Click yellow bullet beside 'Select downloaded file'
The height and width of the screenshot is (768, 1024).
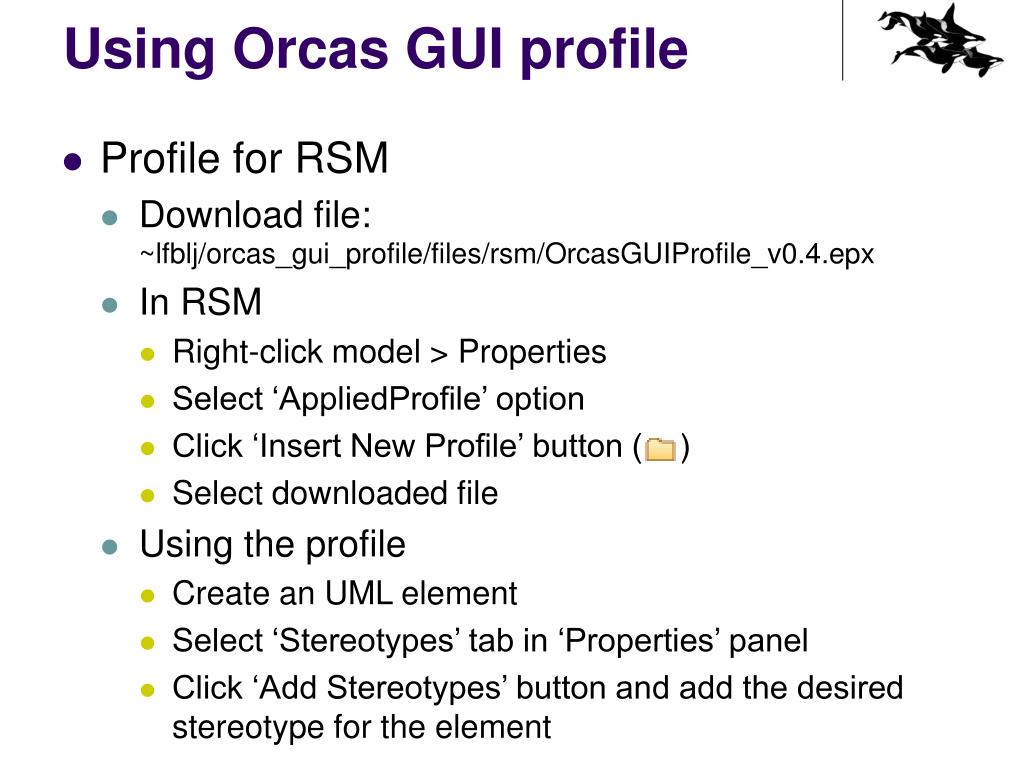(x=148, y=496)
